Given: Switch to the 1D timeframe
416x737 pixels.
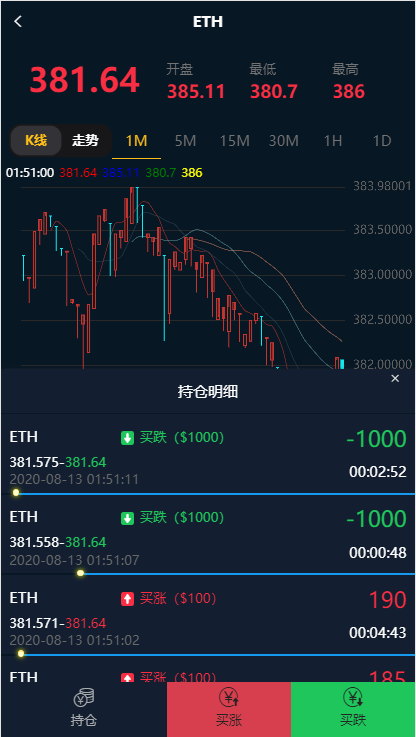Looking at the screenshot, I should 382,141.
